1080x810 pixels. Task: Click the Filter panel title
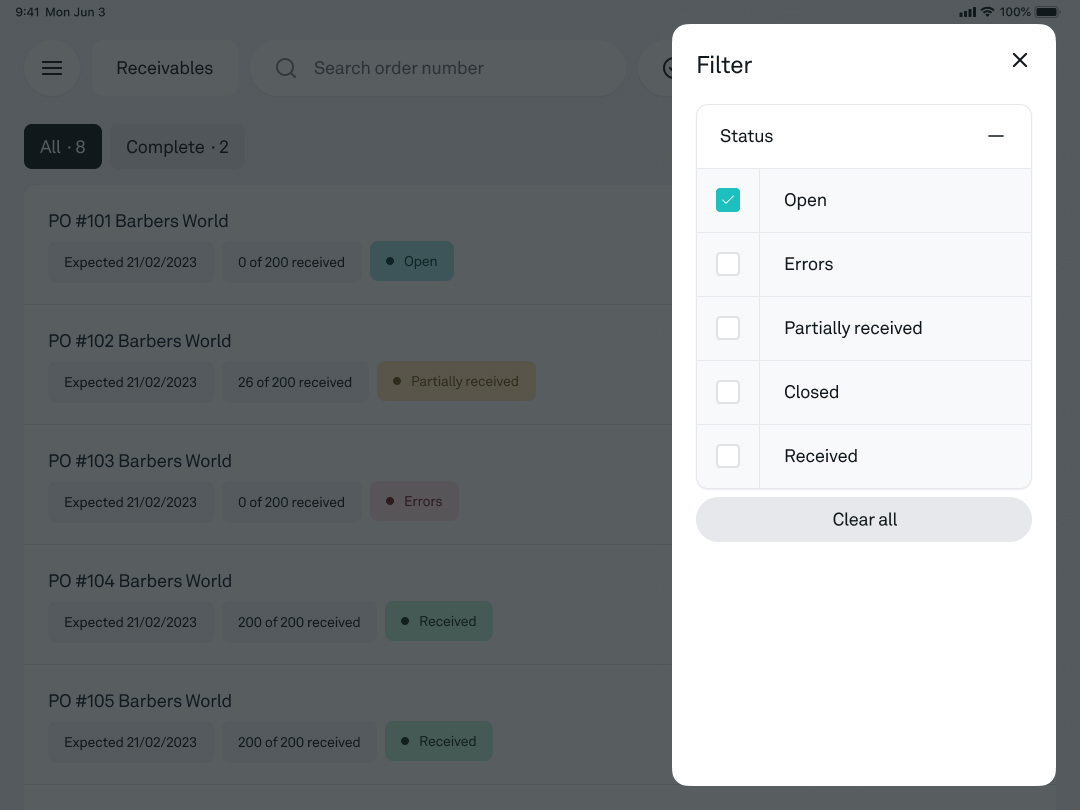[x=724, y=65]
